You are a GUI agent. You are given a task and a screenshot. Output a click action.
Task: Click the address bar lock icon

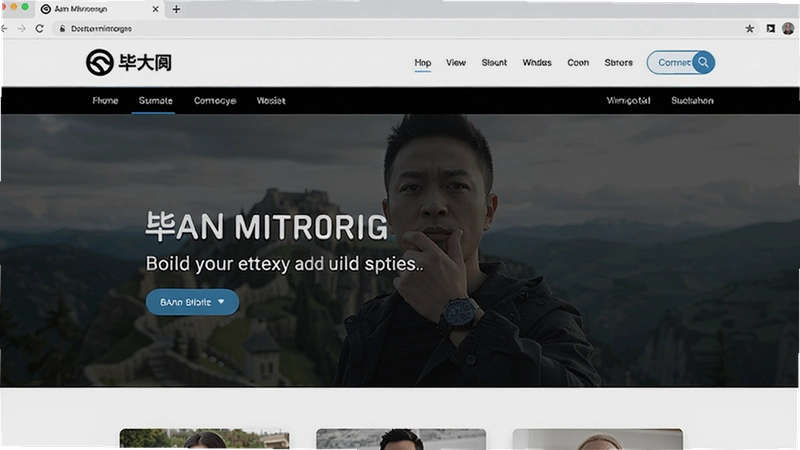click(x=62, y=29)
